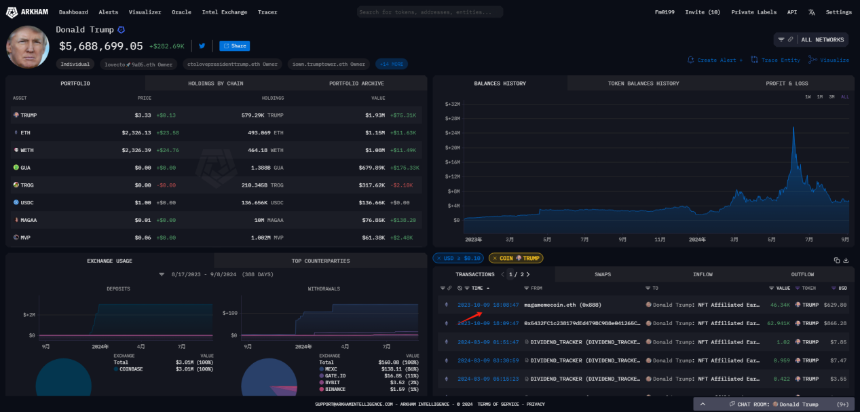Image resolution: width=860 pixels, height=412 pixels.
Task: Click the USDC token icon in portfolio
Action: coord(16,202)
